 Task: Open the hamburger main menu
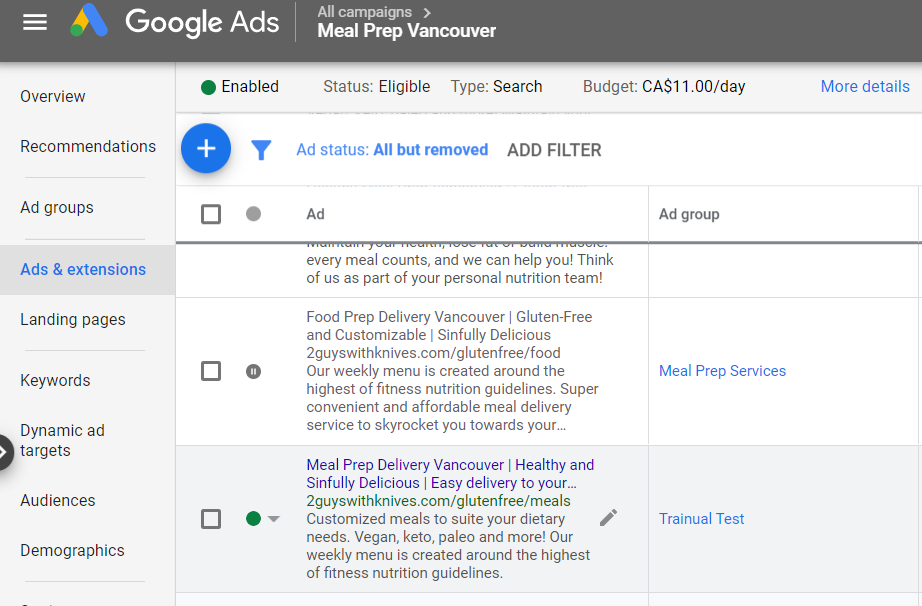click(x=35, y=22)
